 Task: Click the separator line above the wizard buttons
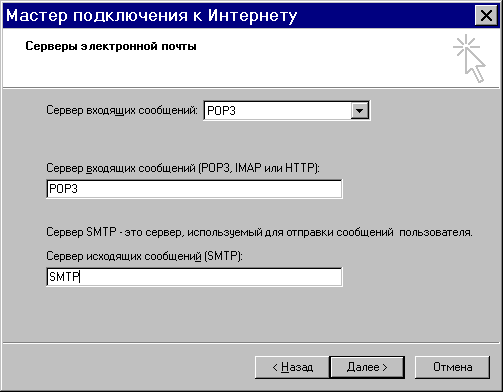(251, 342)
